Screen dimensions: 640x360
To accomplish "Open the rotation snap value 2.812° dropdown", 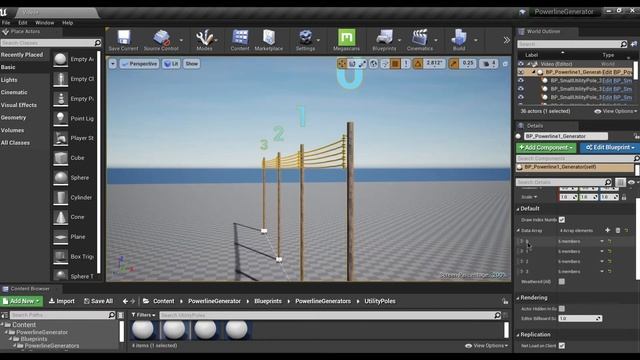I will (434, 63).
